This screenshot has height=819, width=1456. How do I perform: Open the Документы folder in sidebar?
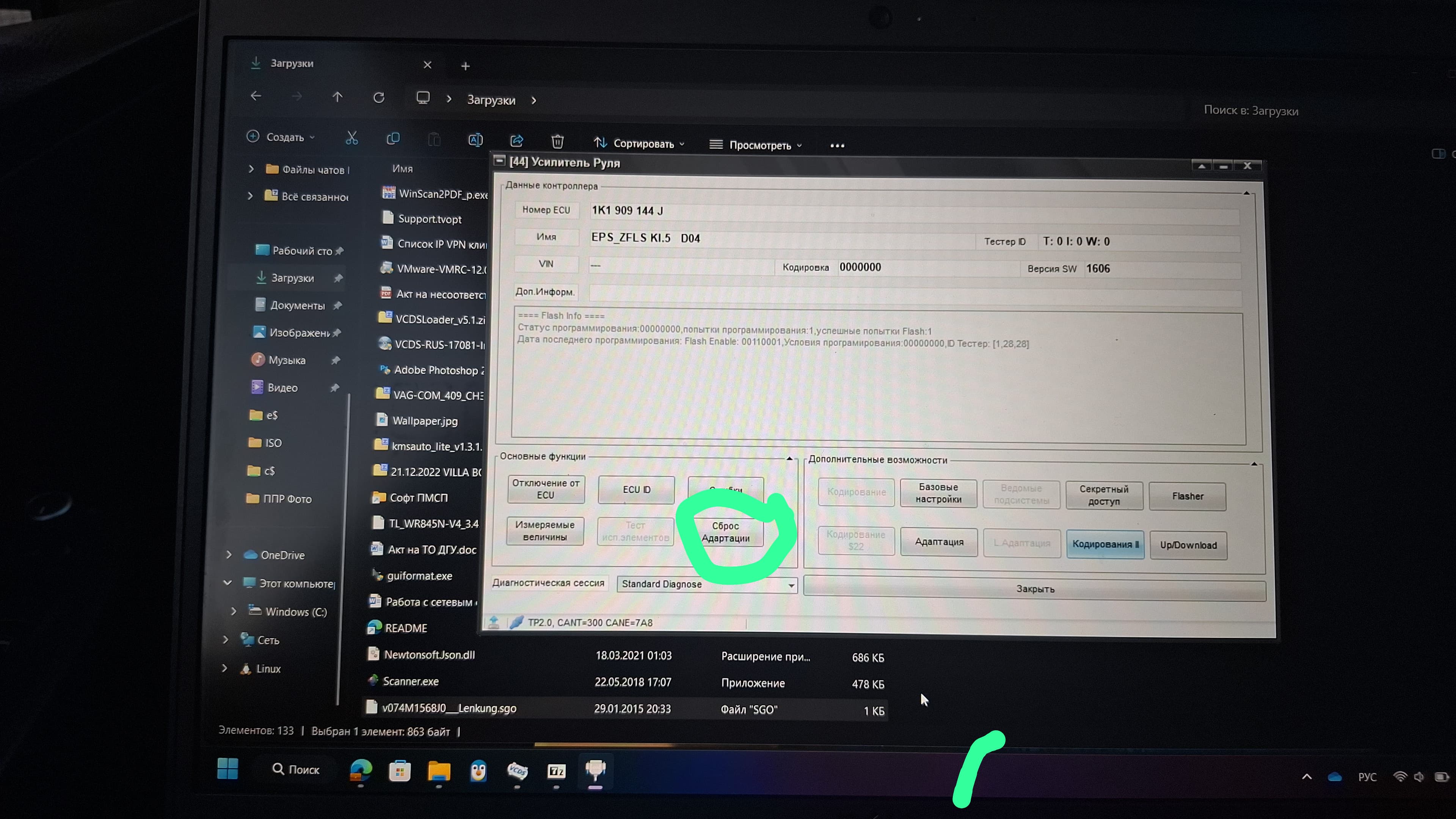pyautogui.click(x=297, y=306)
